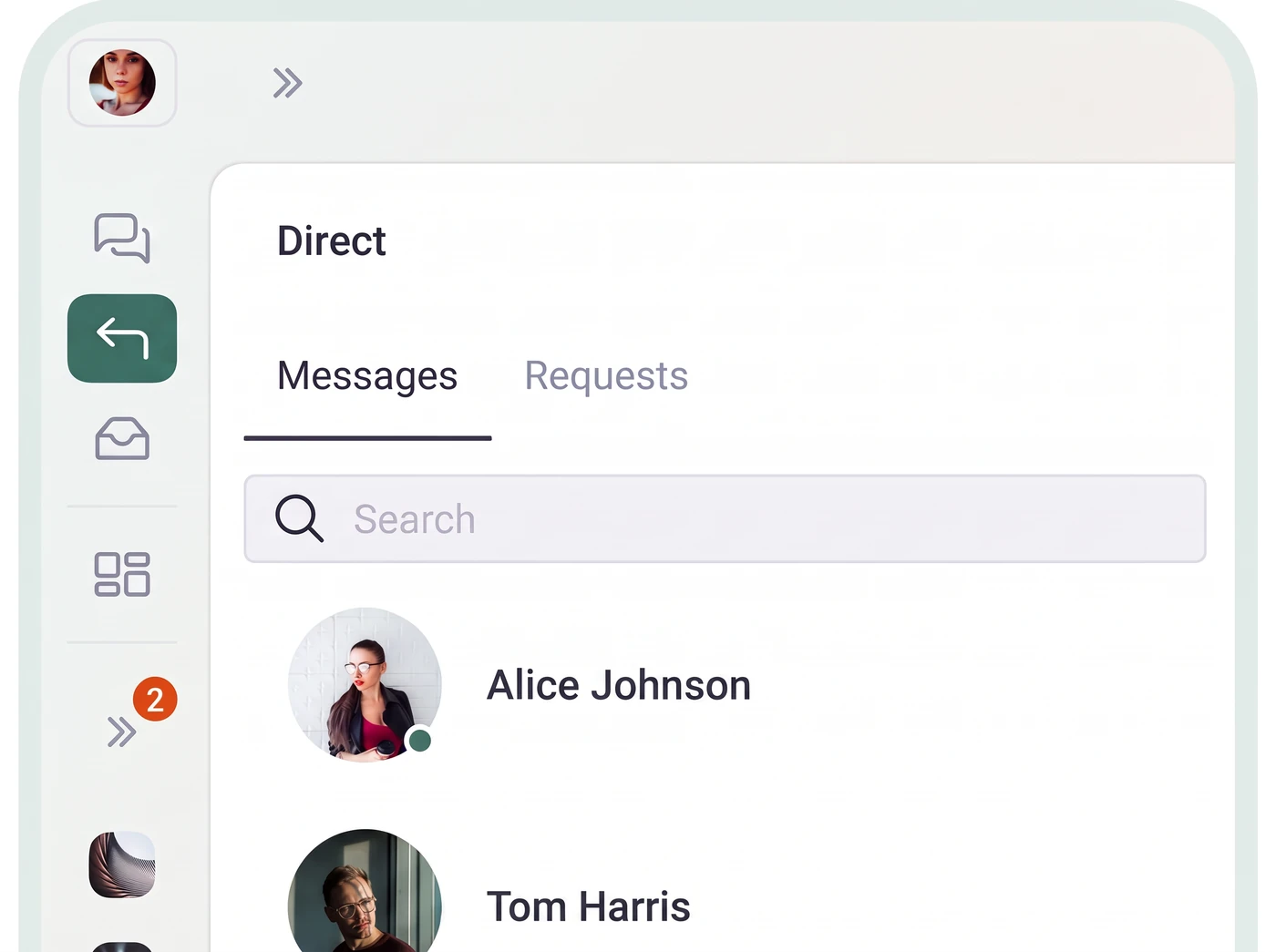Open the Tom Harris conversation name
This screenshot has width=1276, height=952.
(x=589, y=906)
